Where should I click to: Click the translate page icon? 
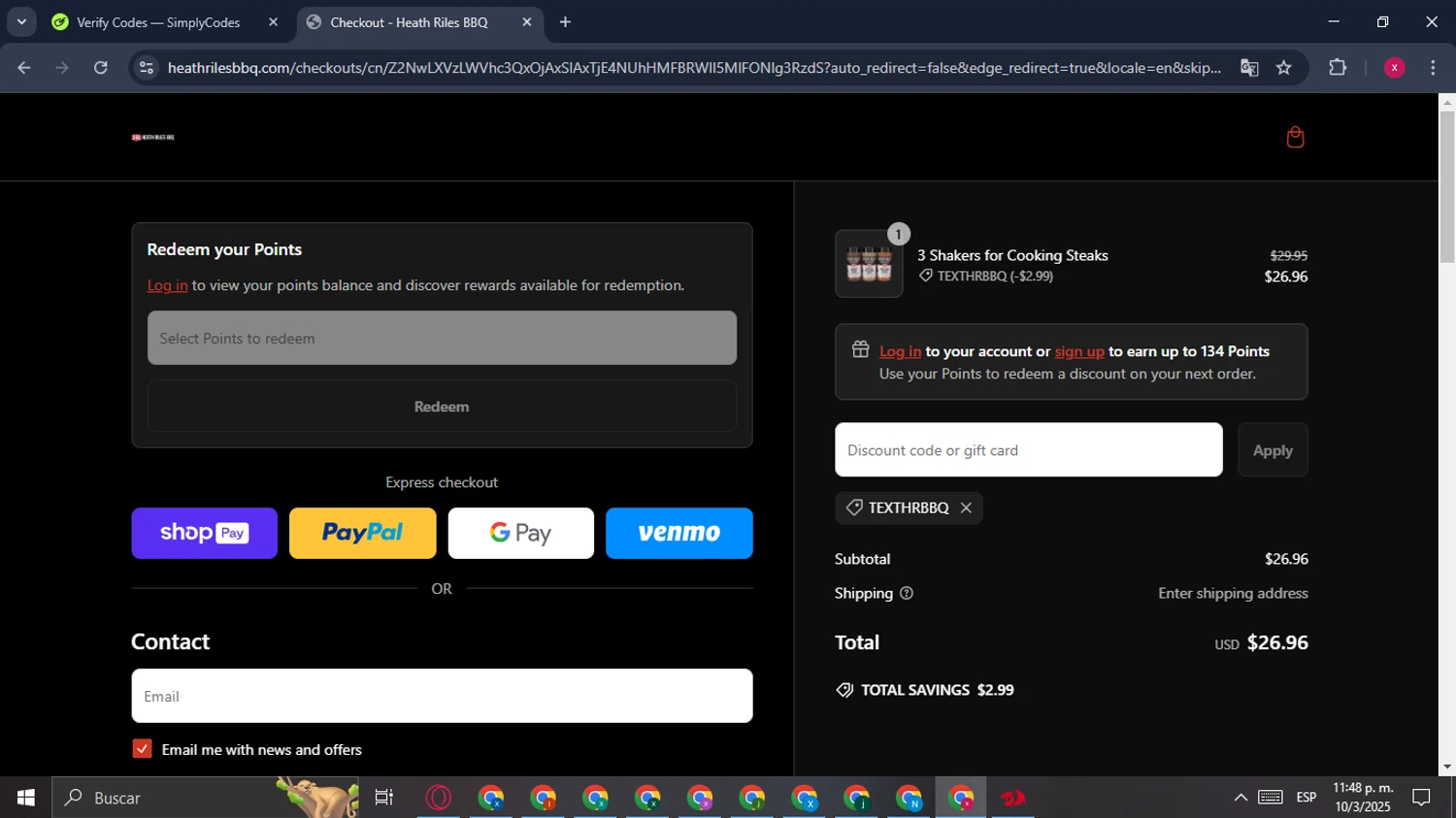[1249, 68]
